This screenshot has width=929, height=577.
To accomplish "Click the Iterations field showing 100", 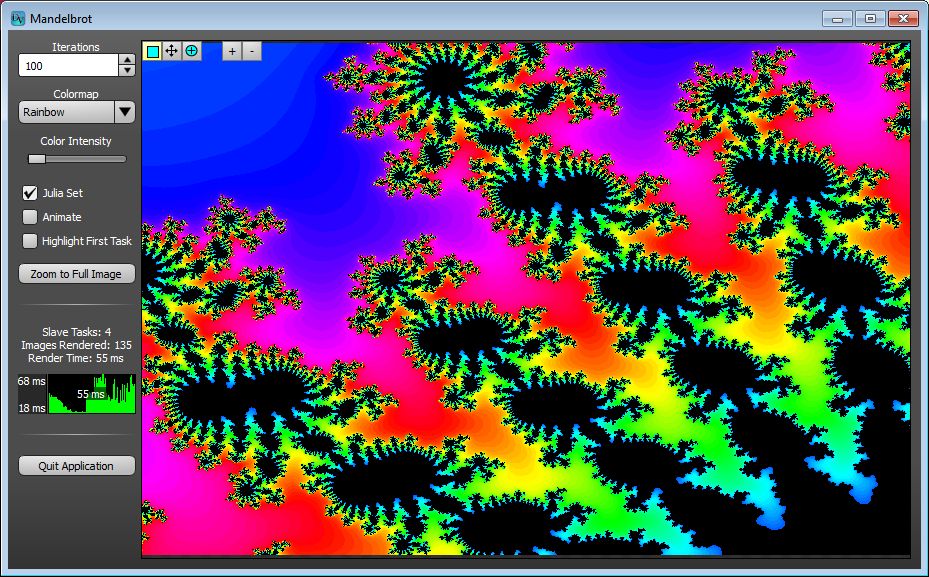I will tap(69, 66).
